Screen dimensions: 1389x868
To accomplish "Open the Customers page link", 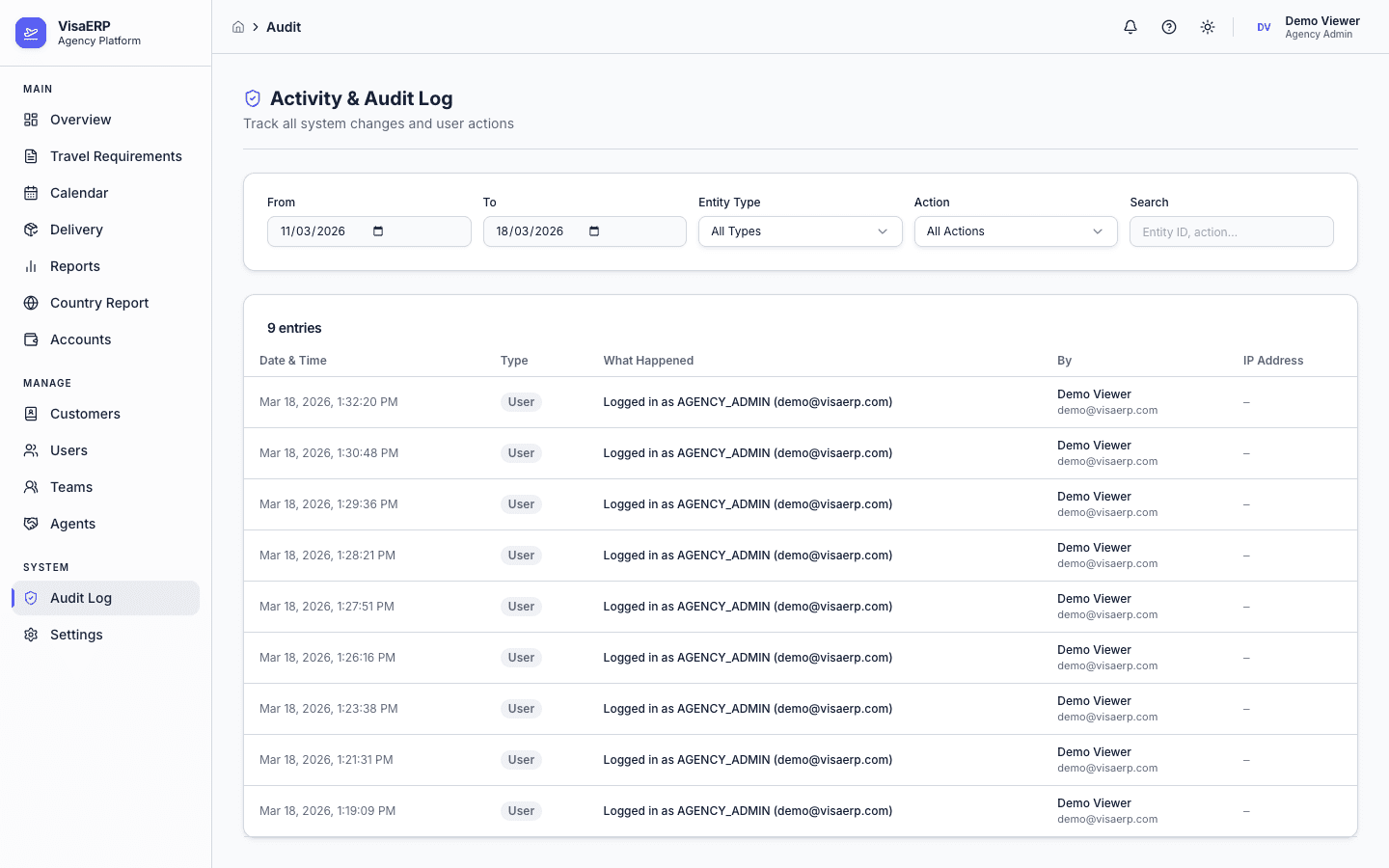I will tap(85, 413).
